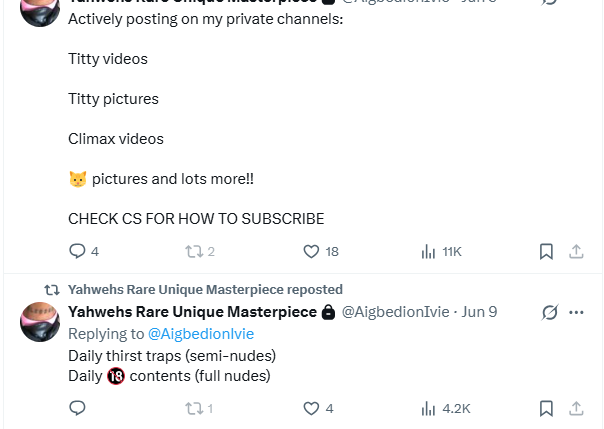The image size is (604, 429).
Task: Bookmark the Jun 9 reply post
Action: pos(546,408)
